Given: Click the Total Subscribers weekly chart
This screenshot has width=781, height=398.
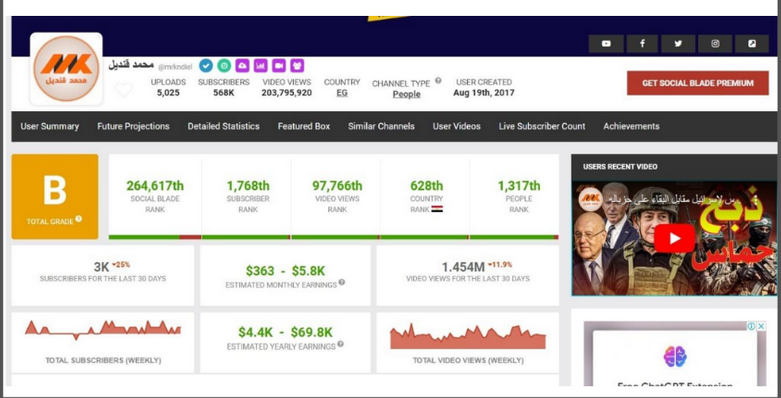Looking at the screenshot, I should pos(103,330).
